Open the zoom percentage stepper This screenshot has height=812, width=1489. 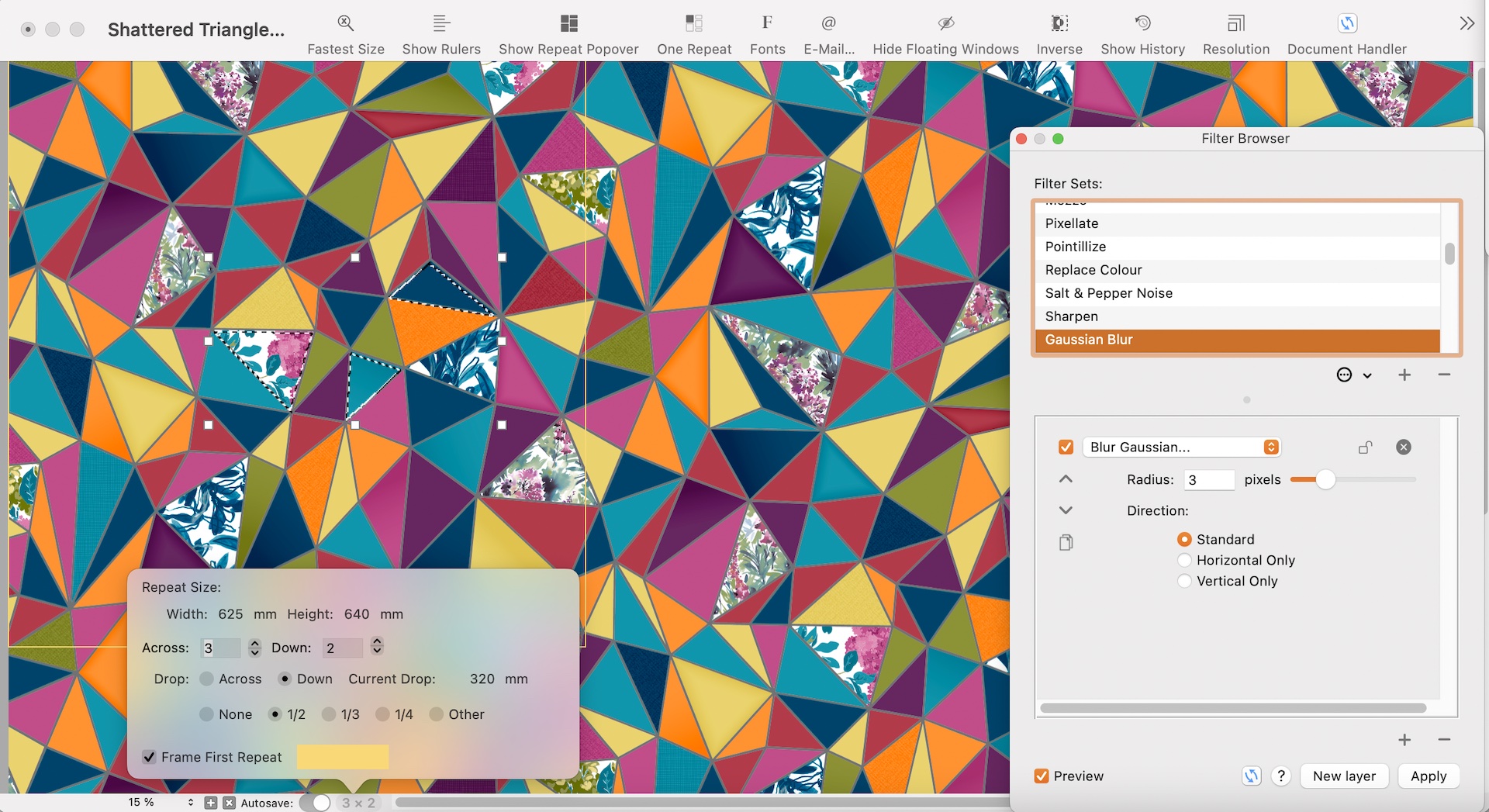point(191,803)
